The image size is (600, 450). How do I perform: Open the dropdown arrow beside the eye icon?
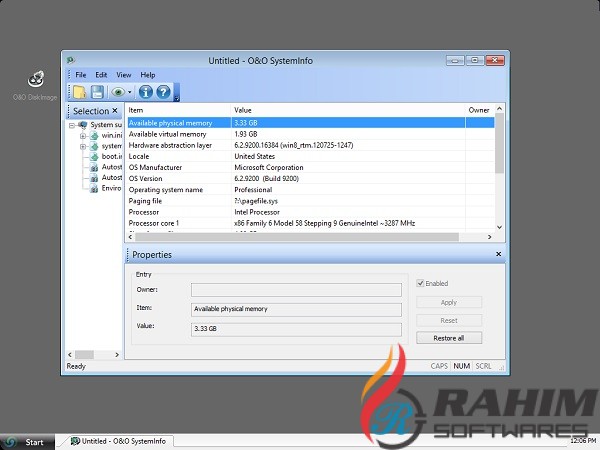(130, 92)
